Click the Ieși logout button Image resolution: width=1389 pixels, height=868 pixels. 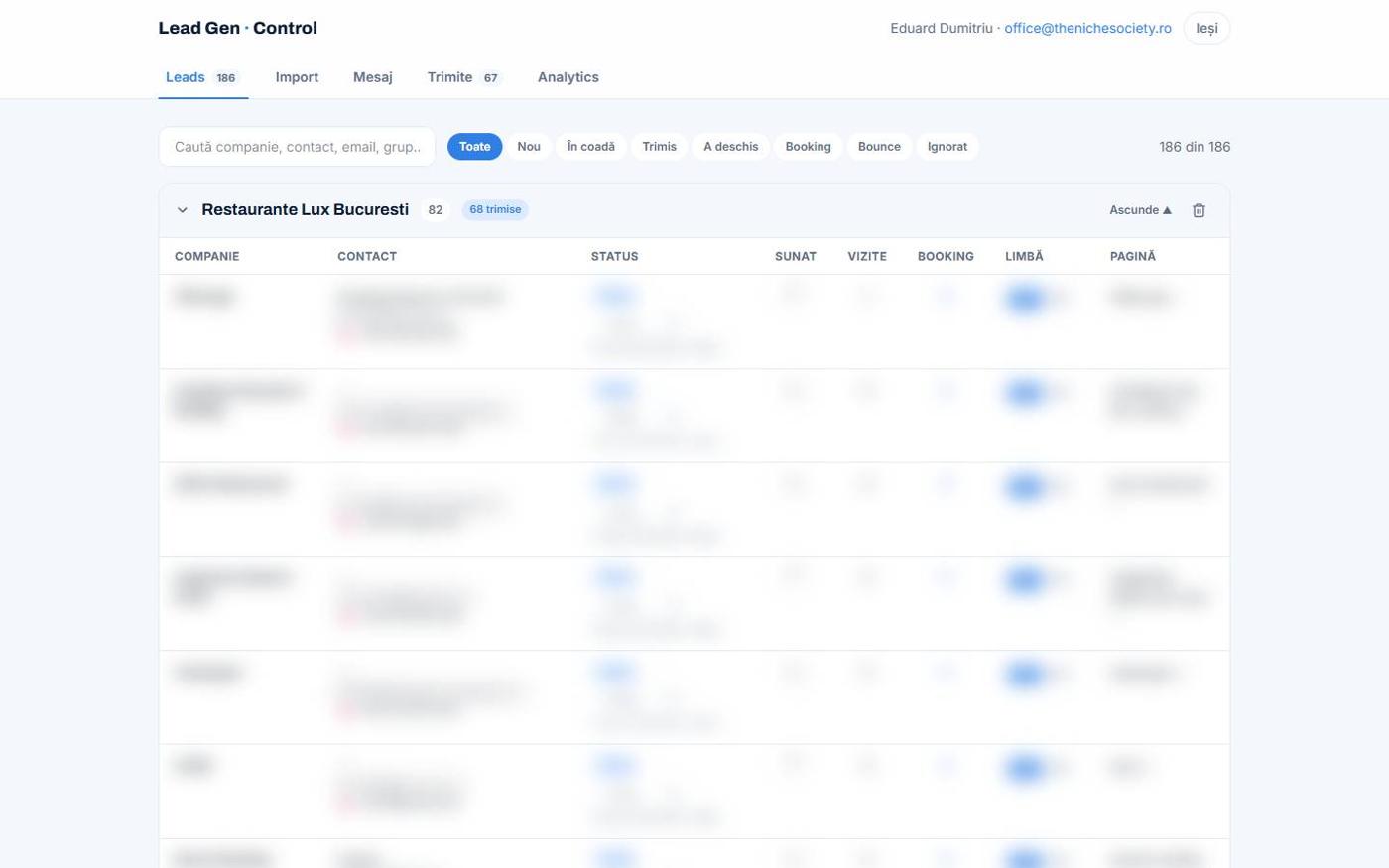[1206, 28]
